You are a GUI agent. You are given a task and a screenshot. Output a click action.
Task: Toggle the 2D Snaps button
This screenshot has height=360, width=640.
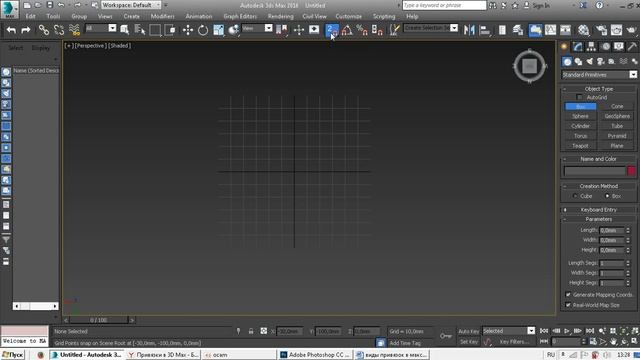click(332, 30)
